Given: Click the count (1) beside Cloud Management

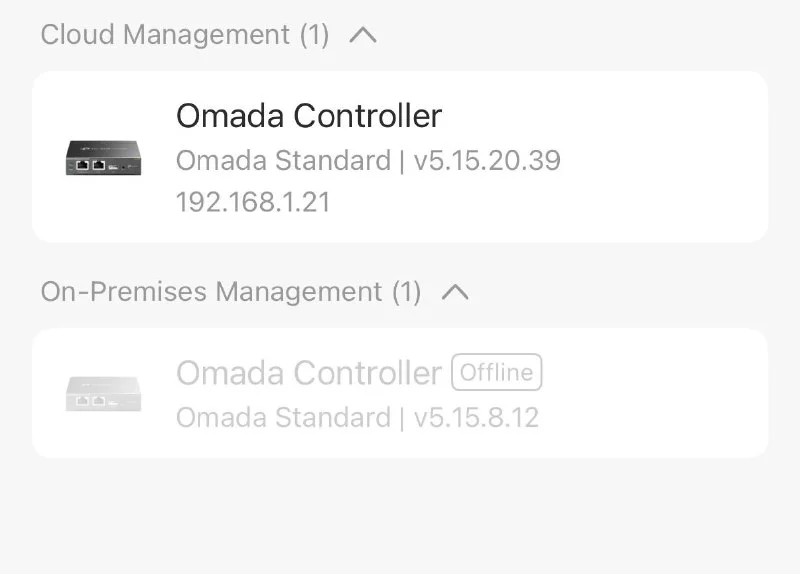Looking at the screenshot, I should click(314, 35).
